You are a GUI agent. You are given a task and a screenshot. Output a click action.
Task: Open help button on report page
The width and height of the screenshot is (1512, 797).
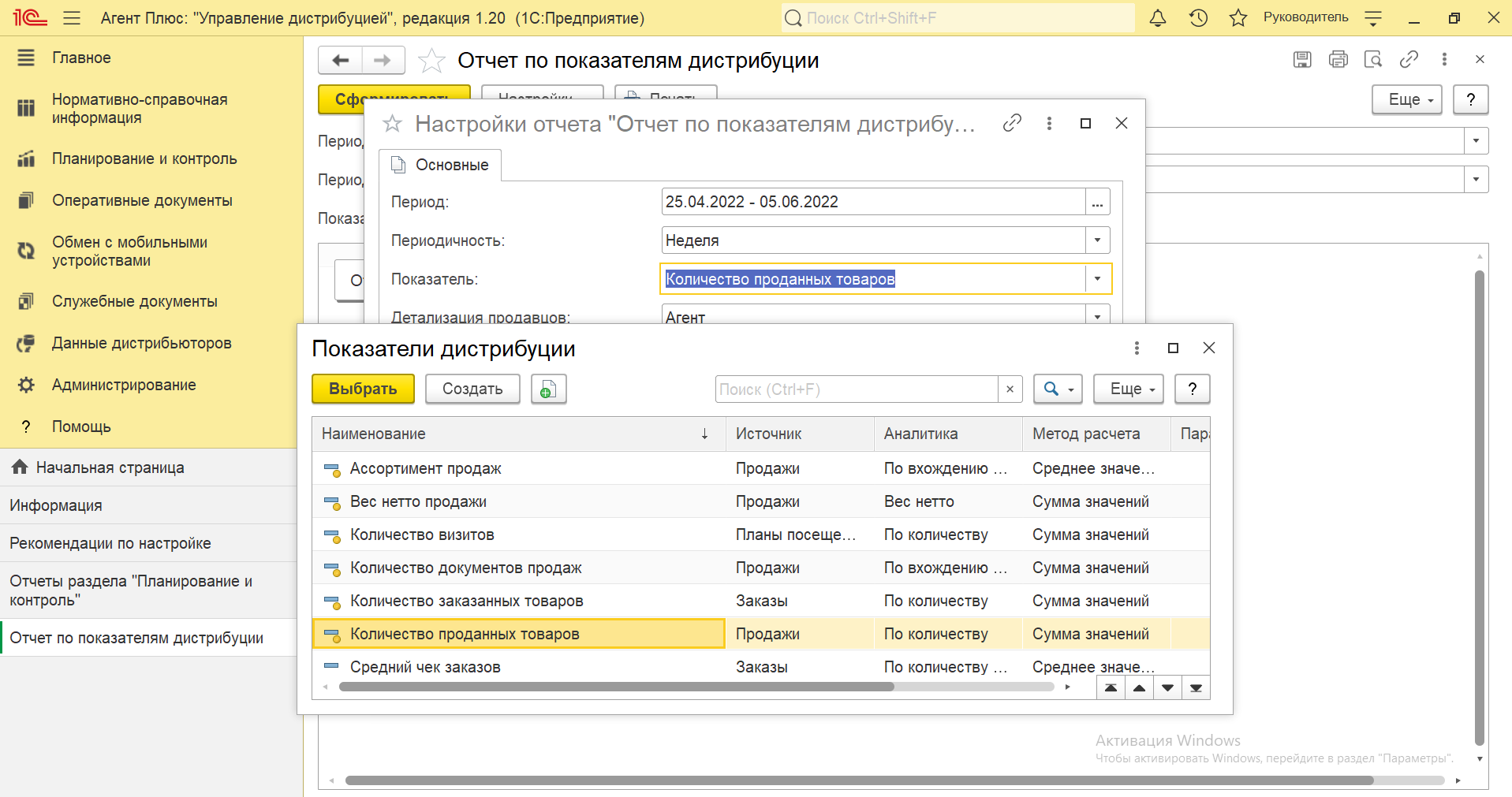point(1470,99)
